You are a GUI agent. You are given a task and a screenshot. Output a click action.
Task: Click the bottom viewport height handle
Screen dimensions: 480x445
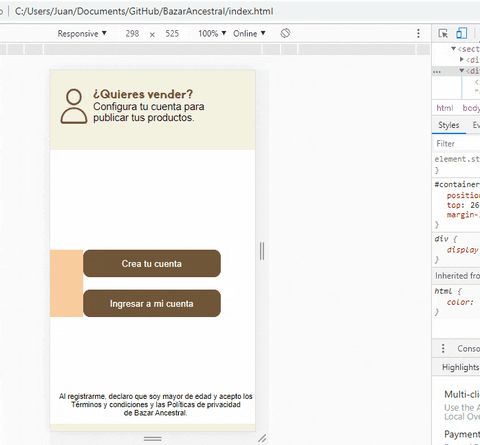153,438
